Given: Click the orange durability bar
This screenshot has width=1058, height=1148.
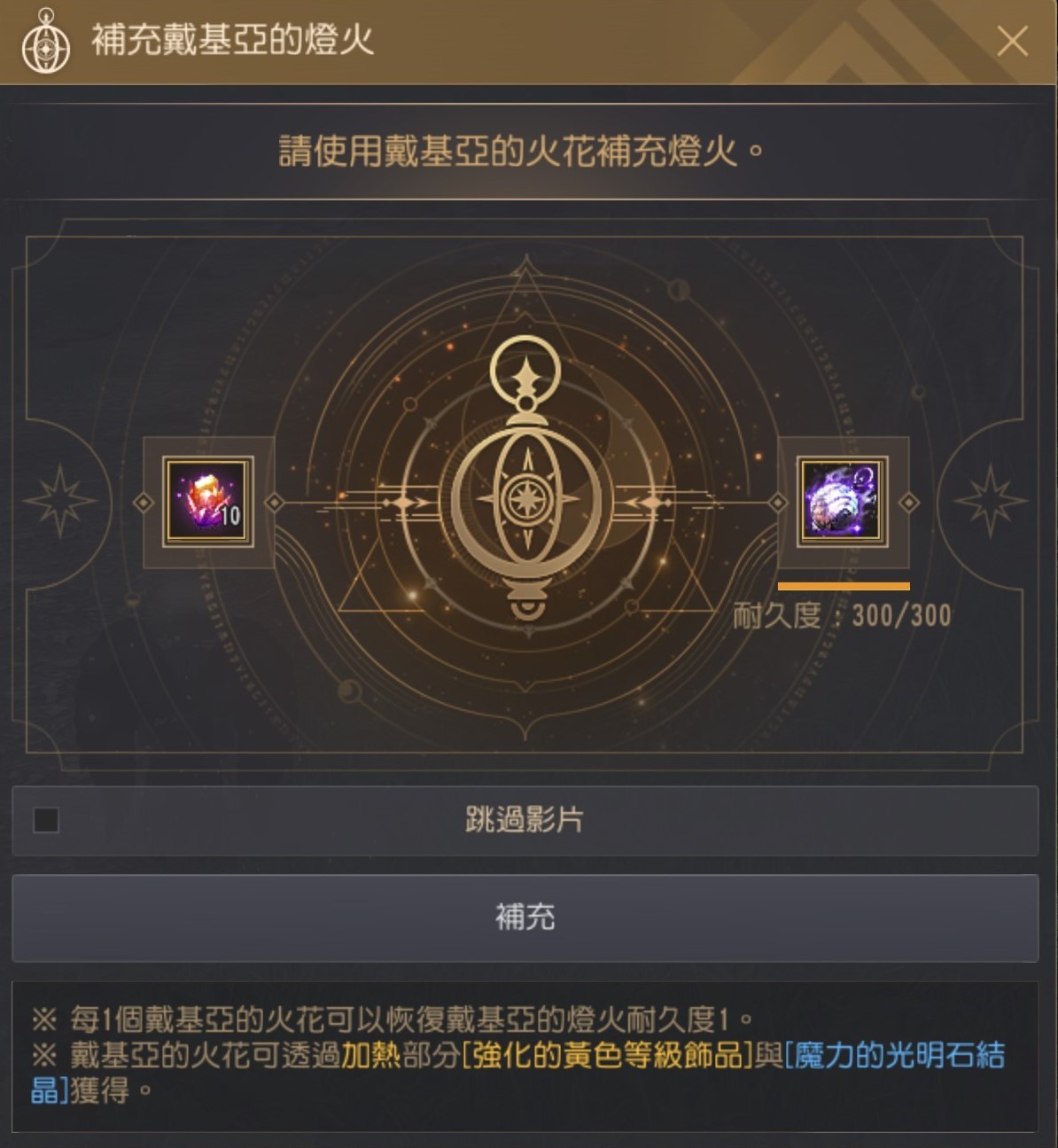Looking at the screenshot, I should point(844,586).
